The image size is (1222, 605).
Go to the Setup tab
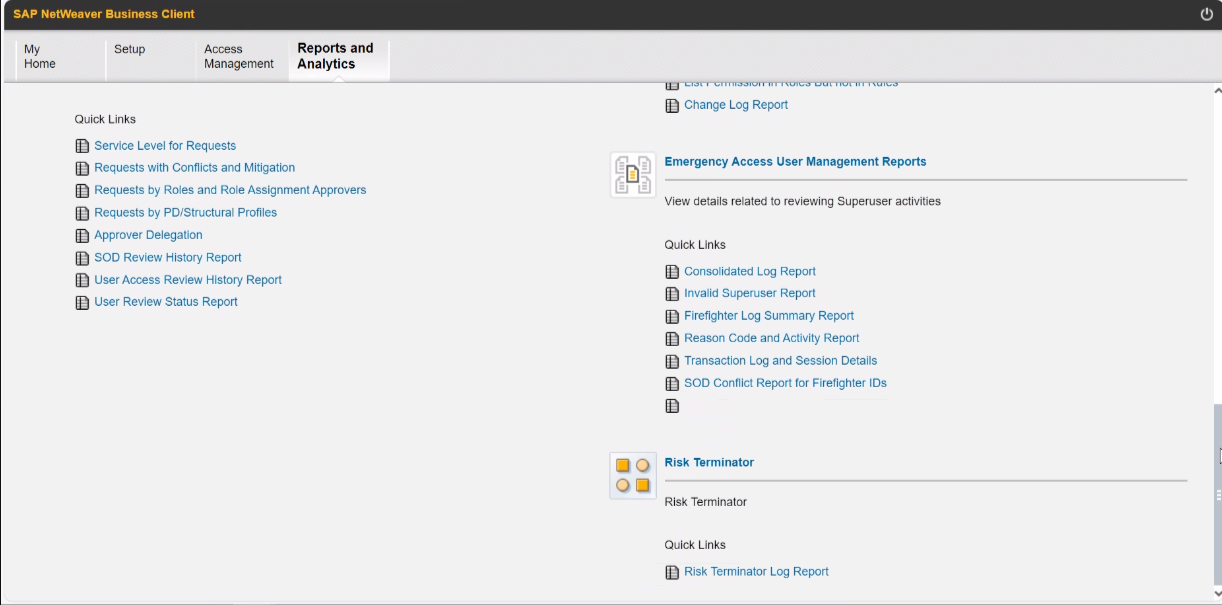click(129, 50)
